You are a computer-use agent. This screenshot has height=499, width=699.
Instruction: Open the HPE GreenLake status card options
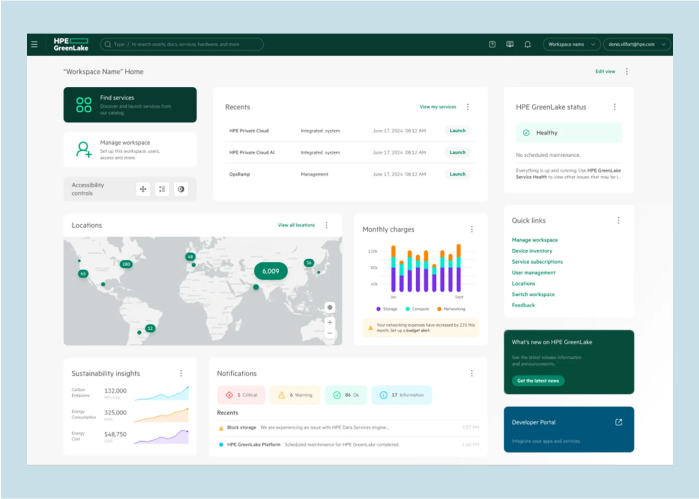click(614, 107)
